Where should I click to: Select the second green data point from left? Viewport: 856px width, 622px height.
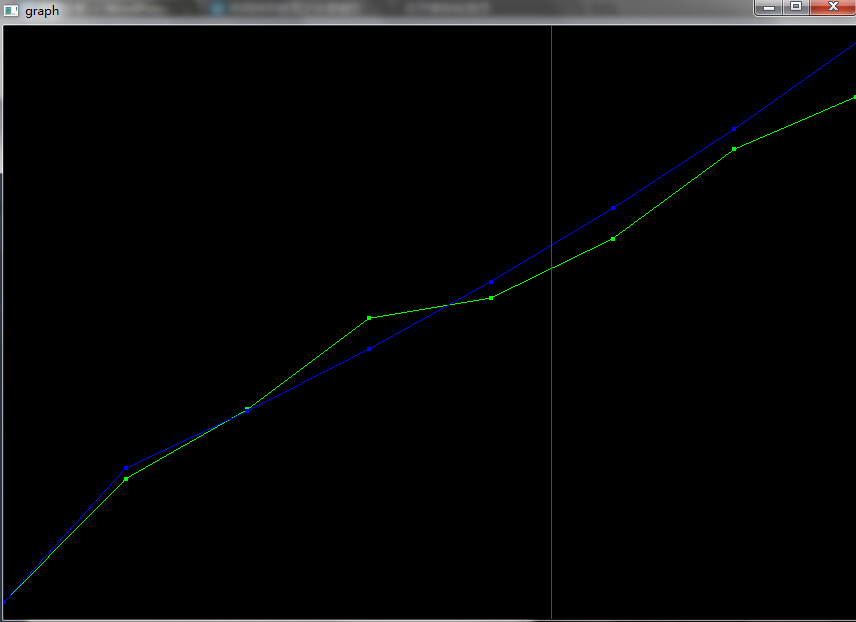pyautogui.click(x=126, y=479)
